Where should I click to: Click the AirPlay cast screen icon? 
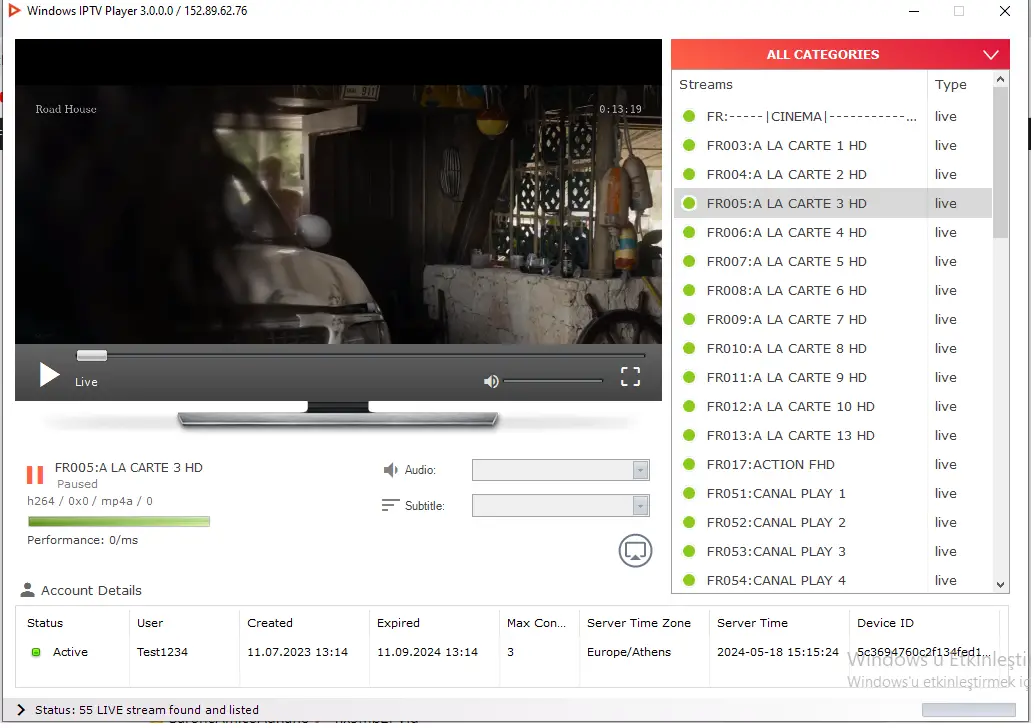[x=636, y=551]
